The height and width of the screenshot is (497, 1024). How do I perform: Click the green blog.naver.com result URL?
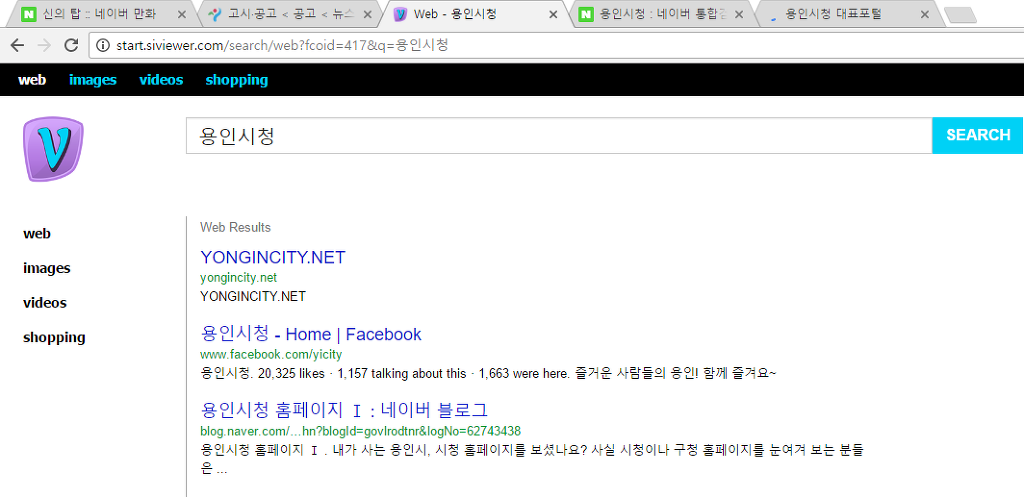360,431
